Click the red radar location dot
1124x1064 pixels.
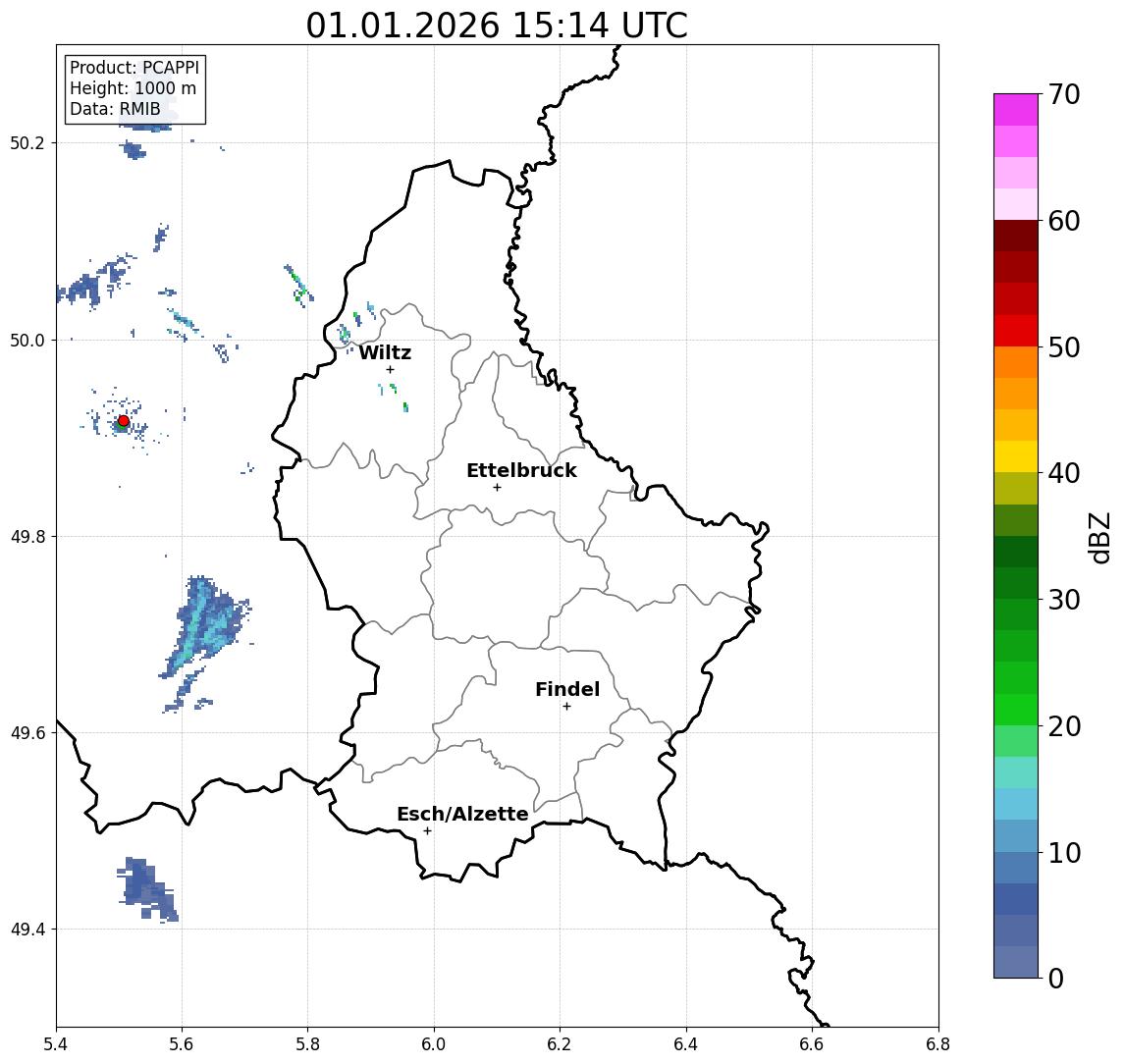point(124,421)
